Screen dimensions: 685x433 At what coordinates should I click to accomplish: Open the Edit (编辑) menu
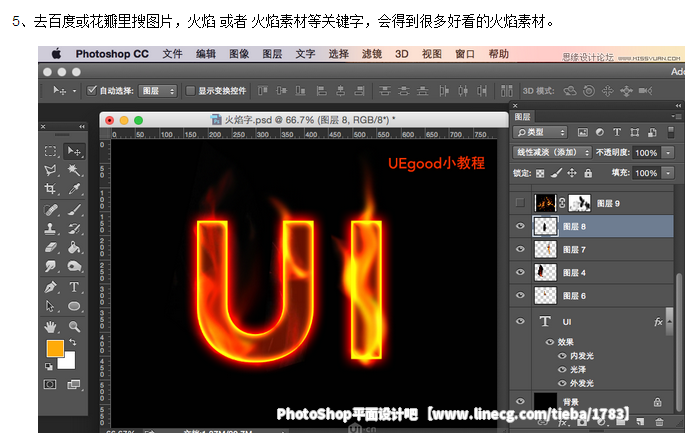[x=206, y=54]
